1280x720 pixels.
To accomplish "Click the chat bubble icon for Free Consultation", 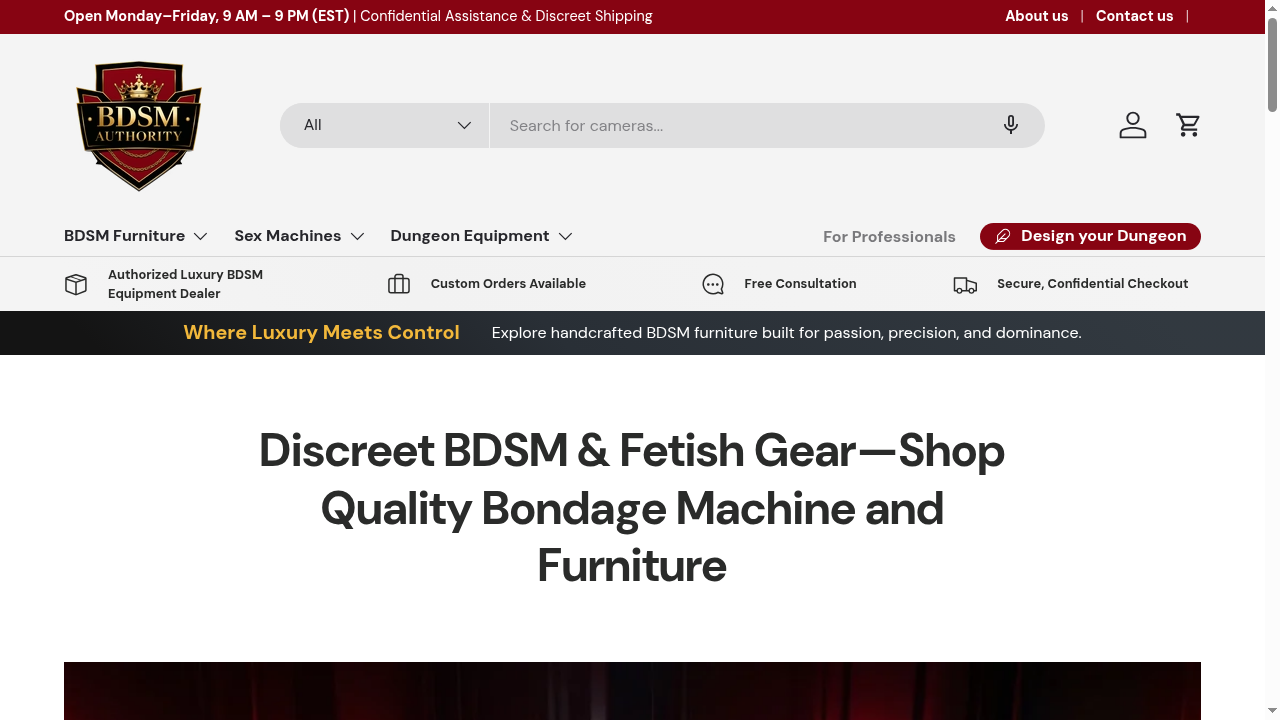I will [x=713, y=284].
